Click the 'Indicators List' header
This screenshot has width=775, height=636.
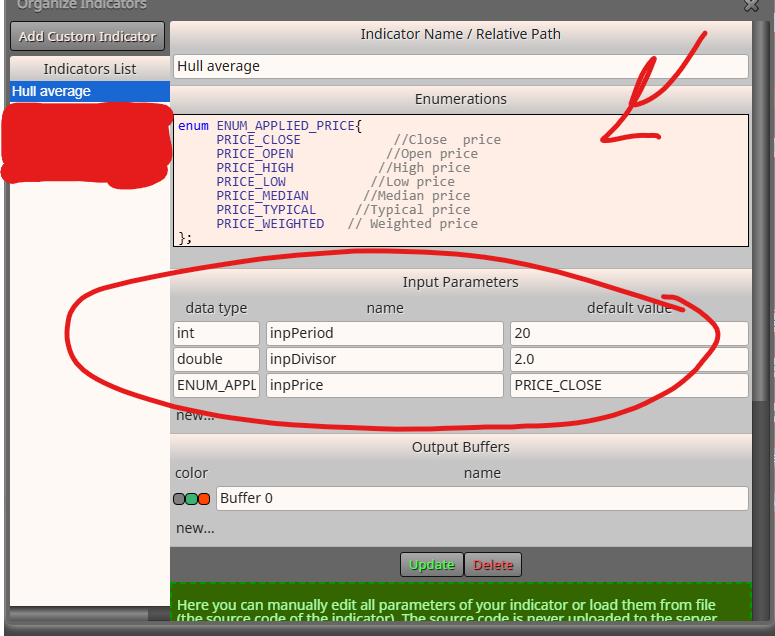(x=89, y=69)
